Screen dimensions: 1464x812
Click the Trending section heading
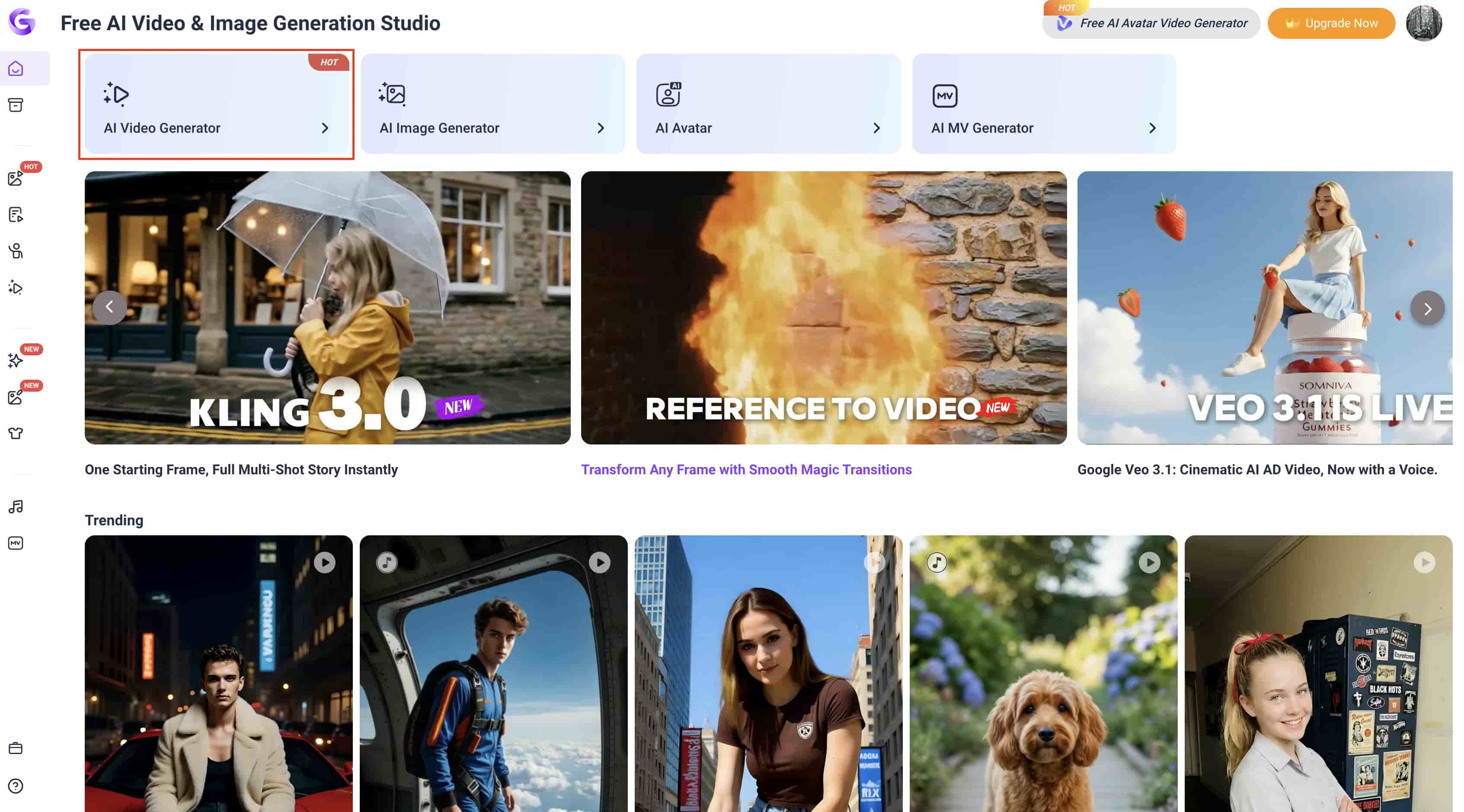click(x=114, y=521)
